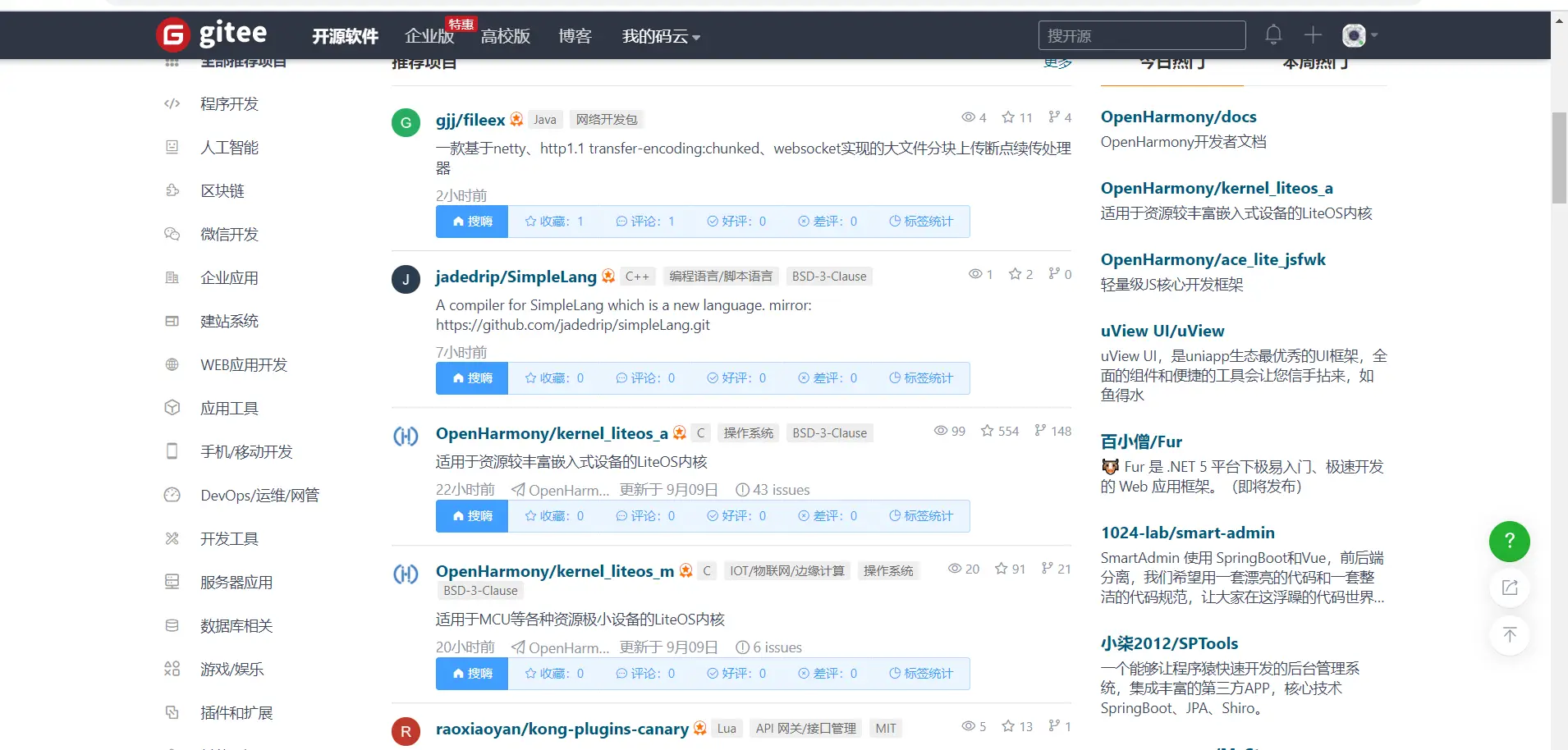The image size is (1568, 750).
Task: Select the 游戏/娱乐 category icon
Action: coord(172,669)
